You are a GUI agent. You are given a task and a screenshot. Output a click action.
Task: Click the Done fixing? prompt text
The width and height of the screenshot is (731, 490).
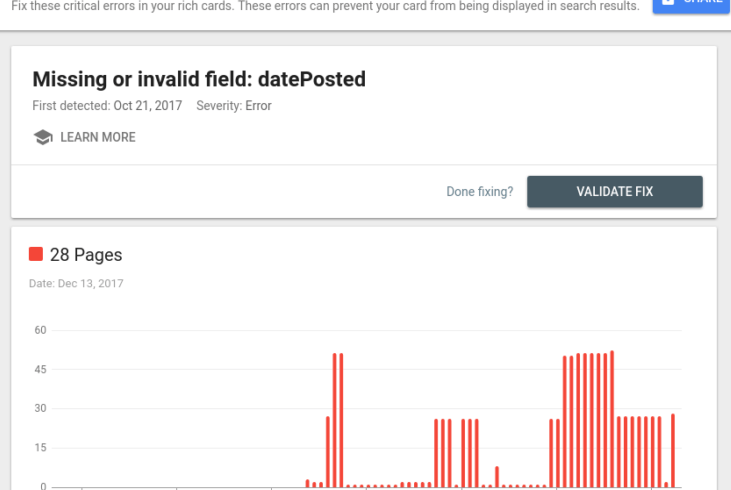480,192
